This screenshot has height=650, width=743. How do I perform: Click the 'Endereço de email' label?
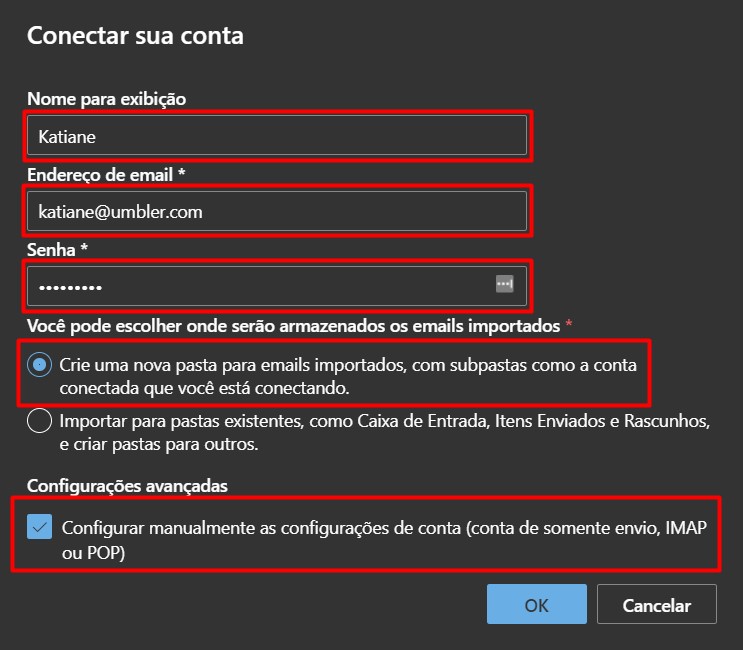pos(106,174)
